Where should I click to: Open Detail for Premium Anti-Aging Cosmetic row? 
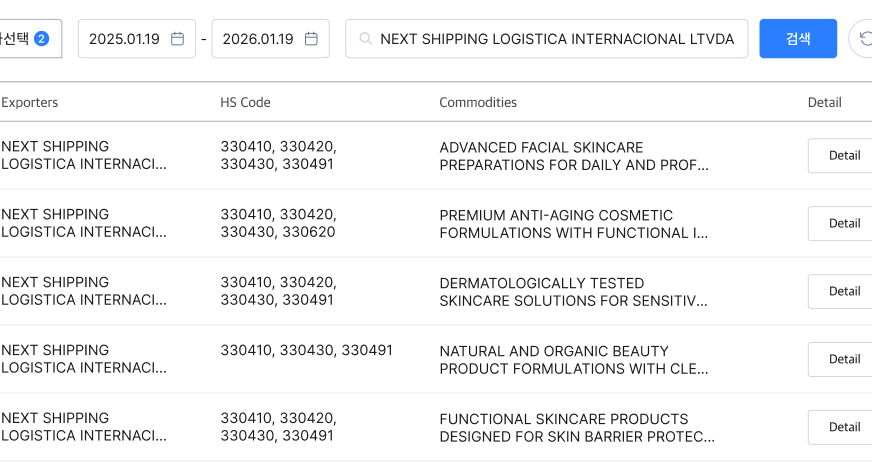843,224
